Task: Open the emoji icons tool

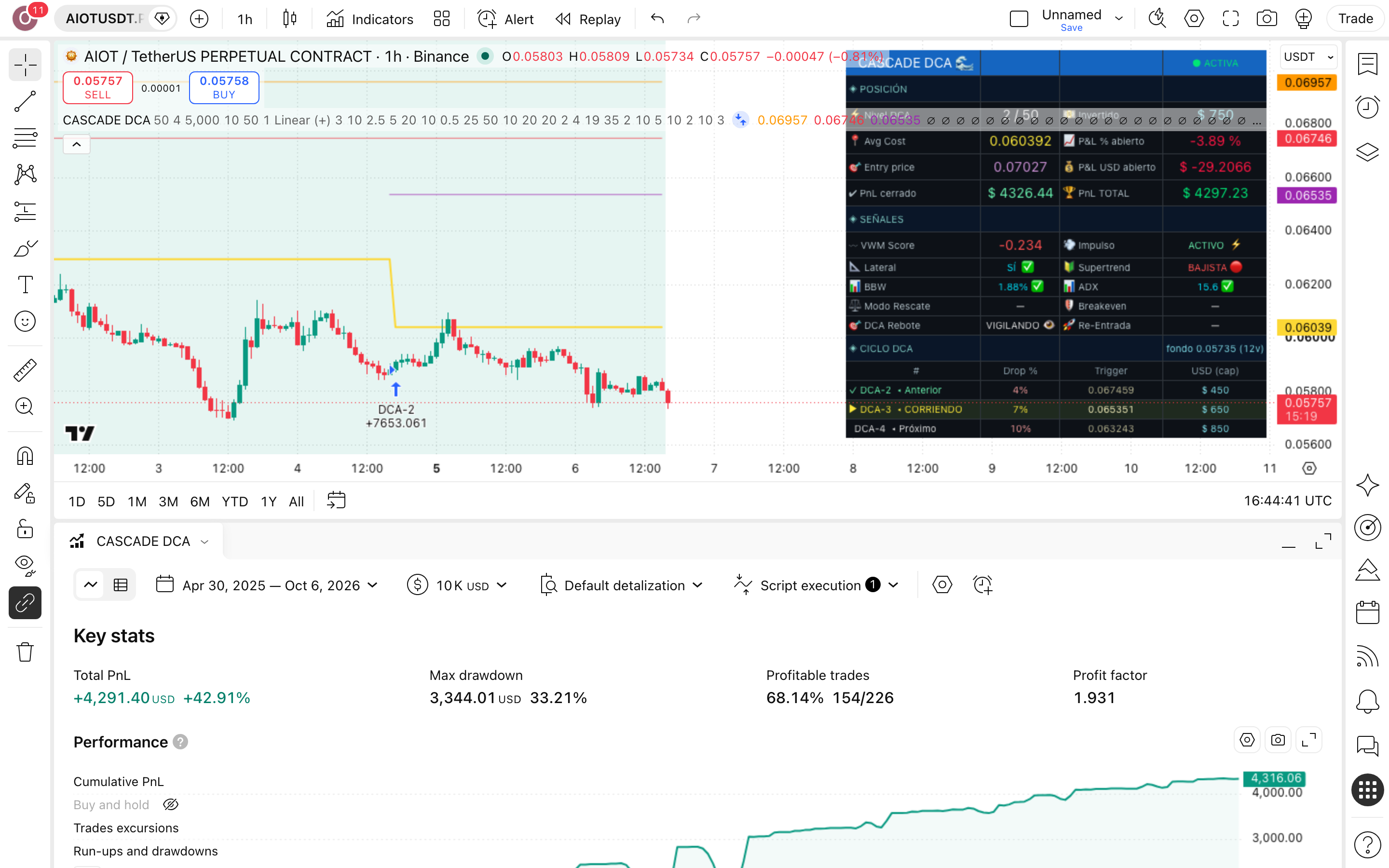Action: click(x=25, y=322)
